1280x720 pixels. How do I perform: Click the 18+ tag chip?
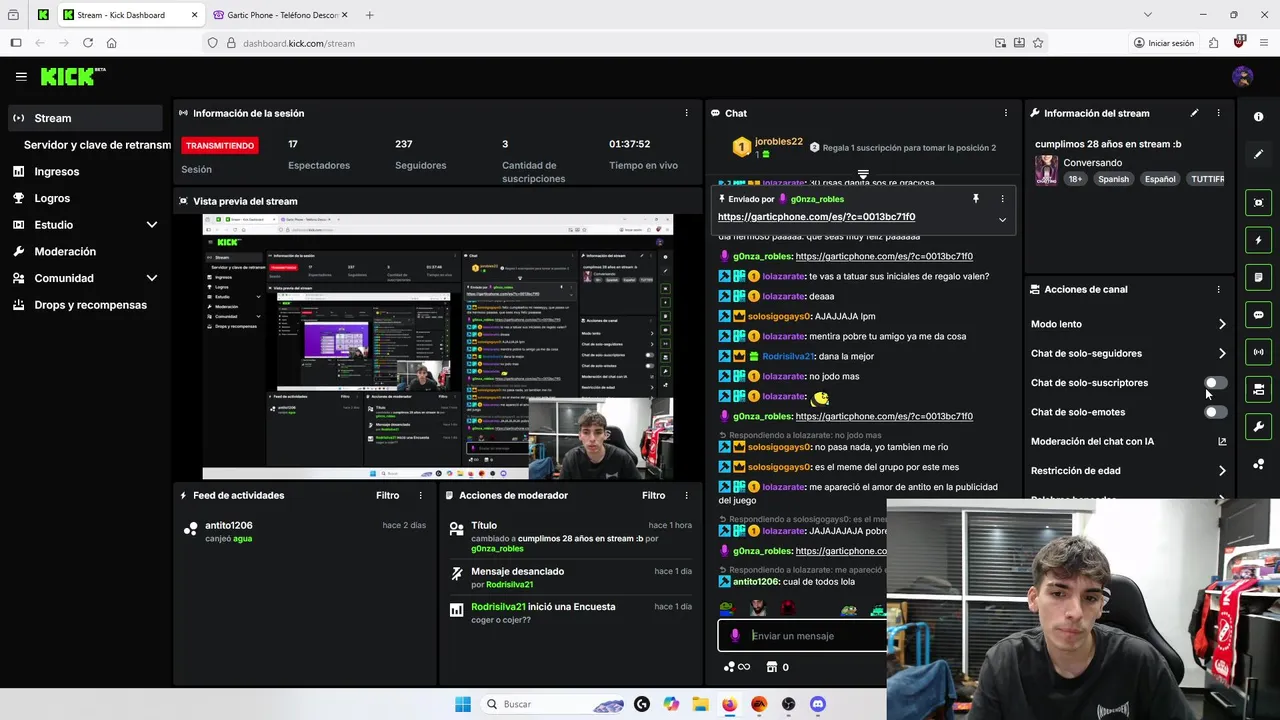pos(1075,179)
